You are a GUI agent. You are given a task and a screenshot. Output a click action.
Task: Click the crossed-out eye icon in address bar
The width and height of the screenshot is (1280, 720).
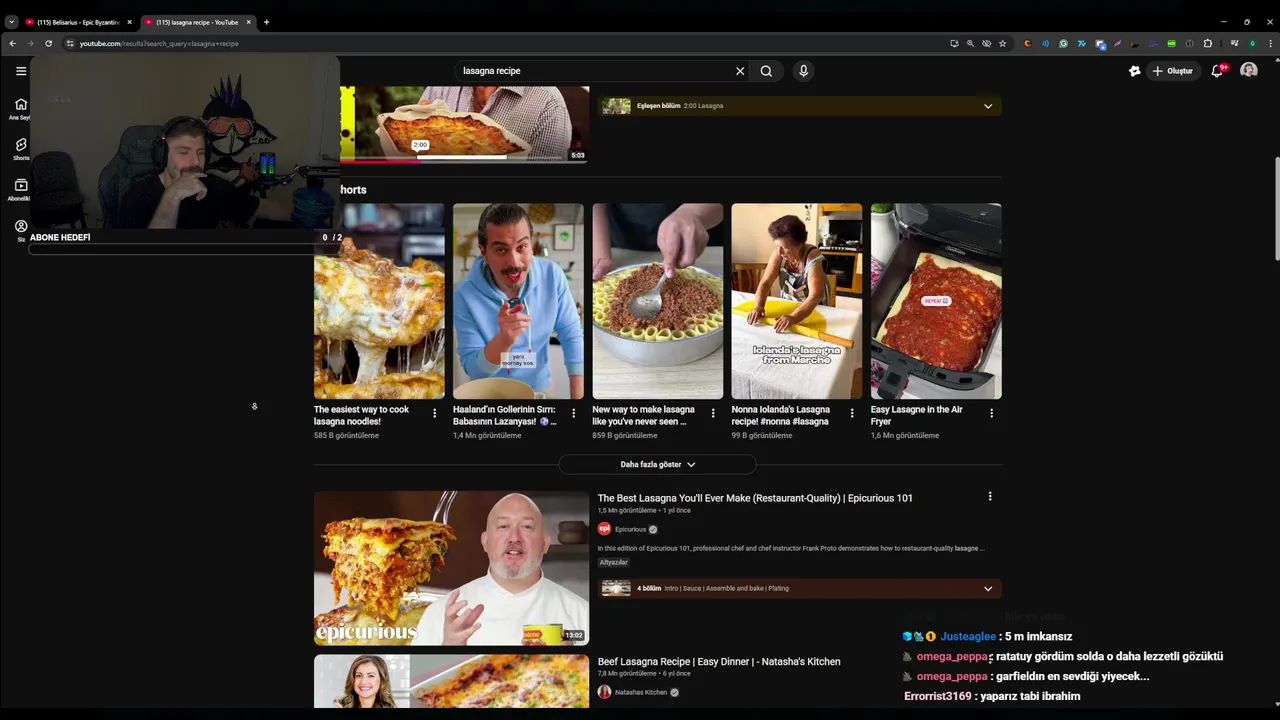[986, 43]
